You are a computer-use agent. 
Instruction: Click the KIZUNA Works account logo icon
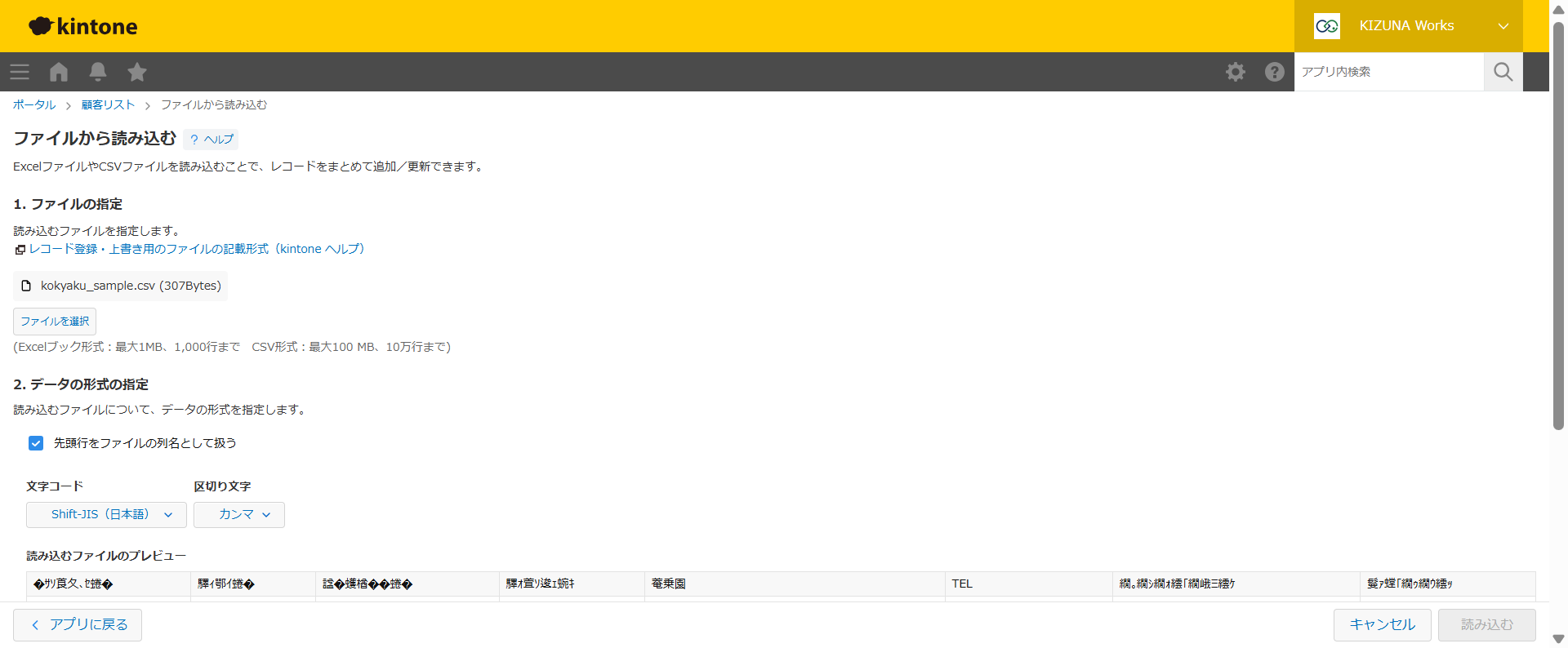pos(1327,26)
